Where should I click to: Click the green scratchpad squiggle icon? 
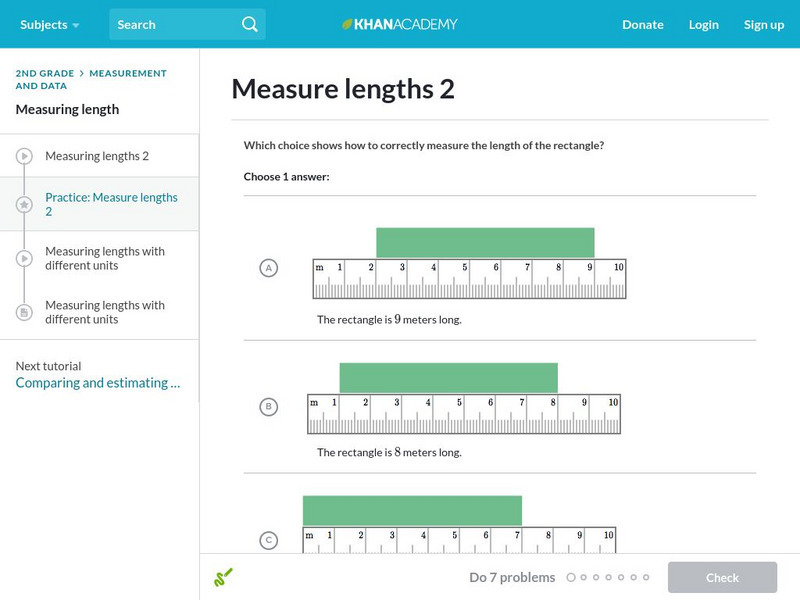pos(223,577)
